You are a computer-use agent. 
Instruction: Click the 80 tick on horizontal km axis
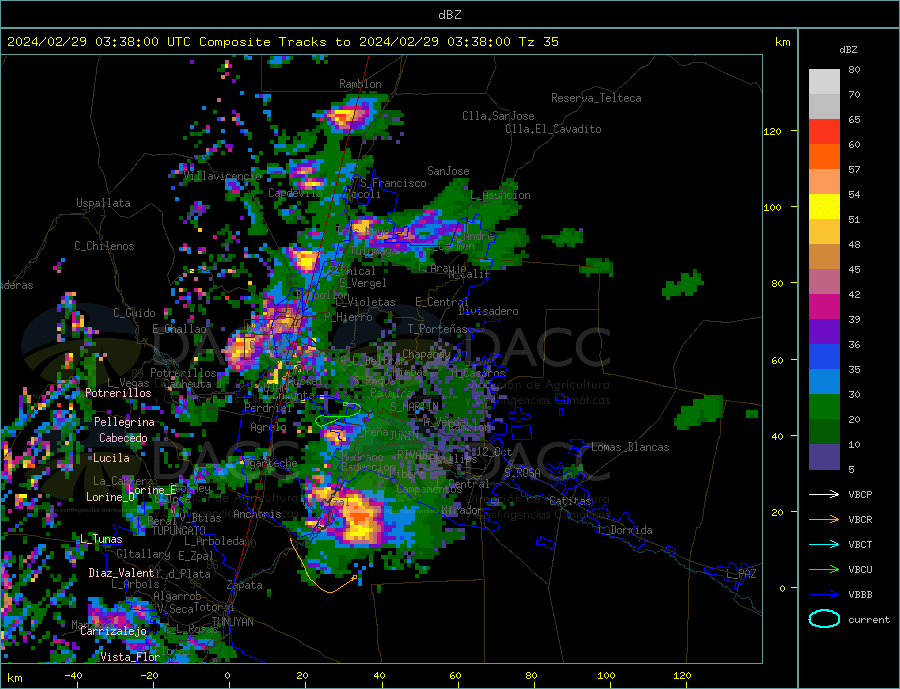click(x=531, y=676)
